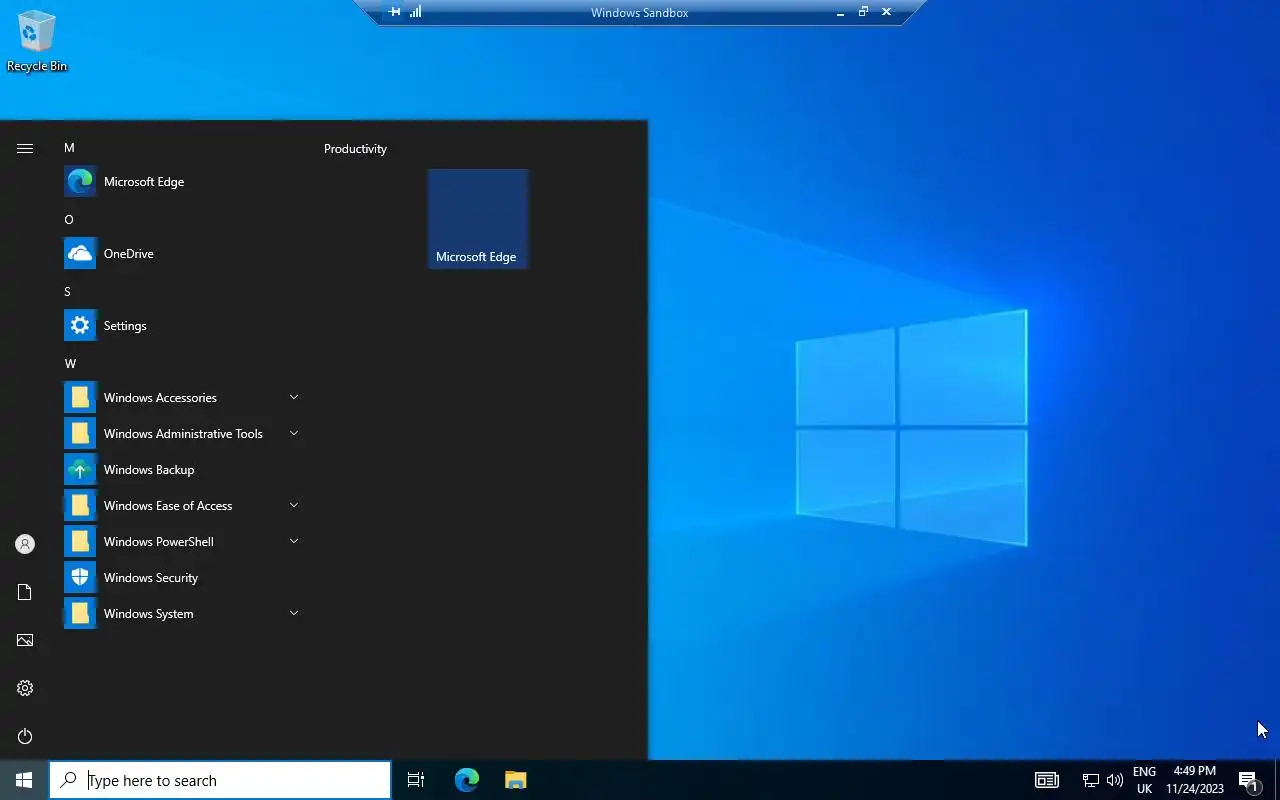
Task: Open Task View on the taskbar
Action: click(416, 780)
